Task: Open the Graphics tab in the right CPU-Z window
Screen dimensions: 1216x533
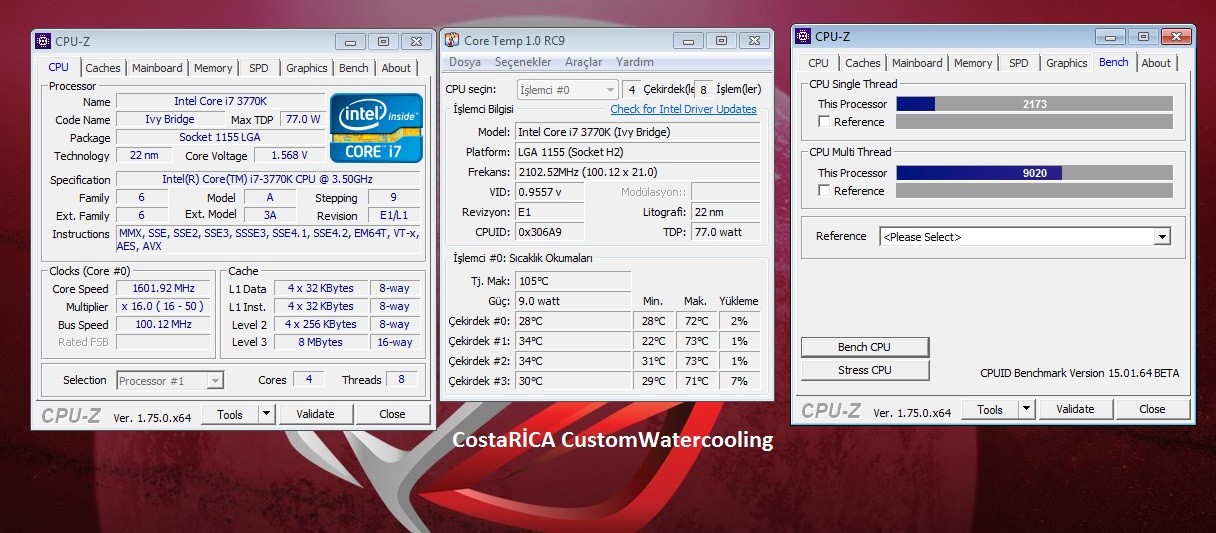Action: 1067,63
